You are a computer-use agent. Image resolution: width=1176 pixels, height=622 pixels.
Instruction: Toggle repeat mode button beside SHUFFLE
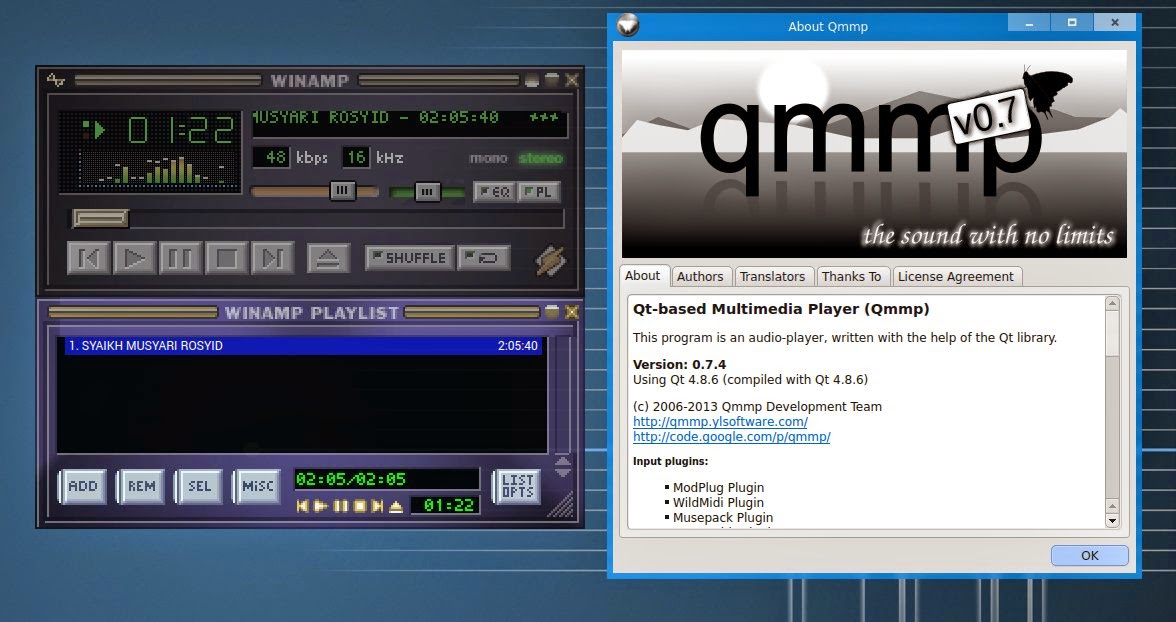tap(484, 257)
